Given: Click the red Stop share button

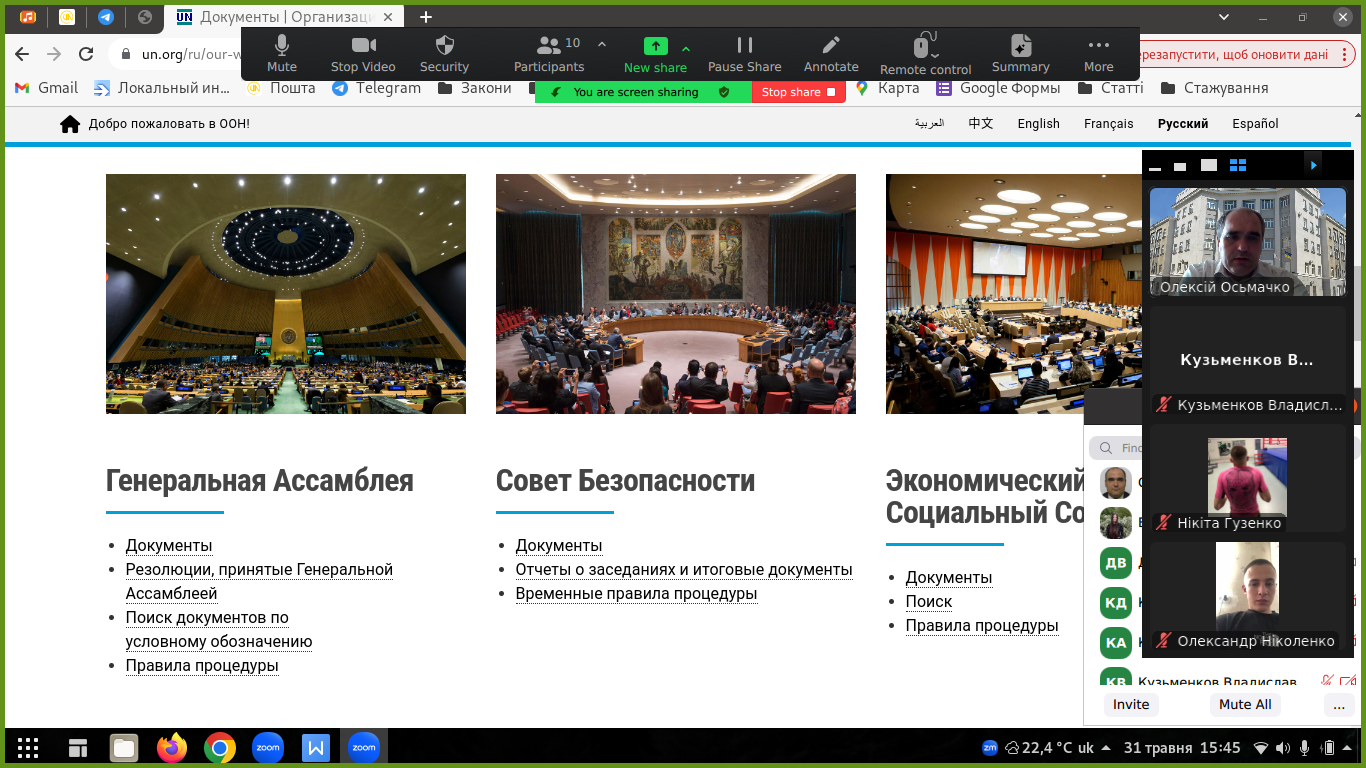Looking at the screenshot, I should point(798,92).
